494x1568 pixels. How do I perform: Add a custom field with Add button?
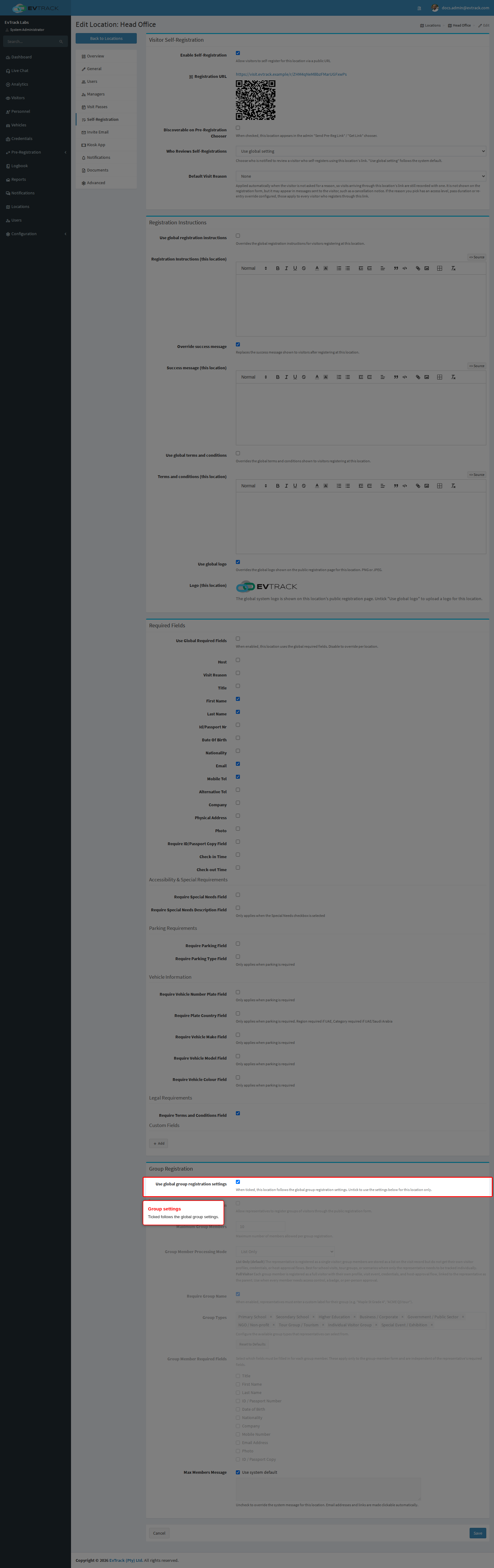(159, 1144)
